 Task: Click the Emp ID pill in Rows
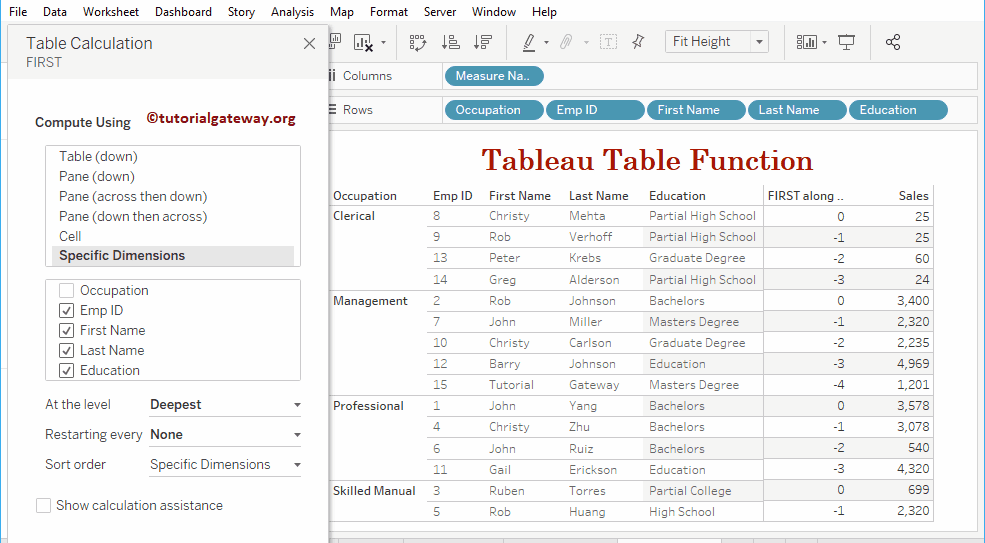[x=596, y=110]
